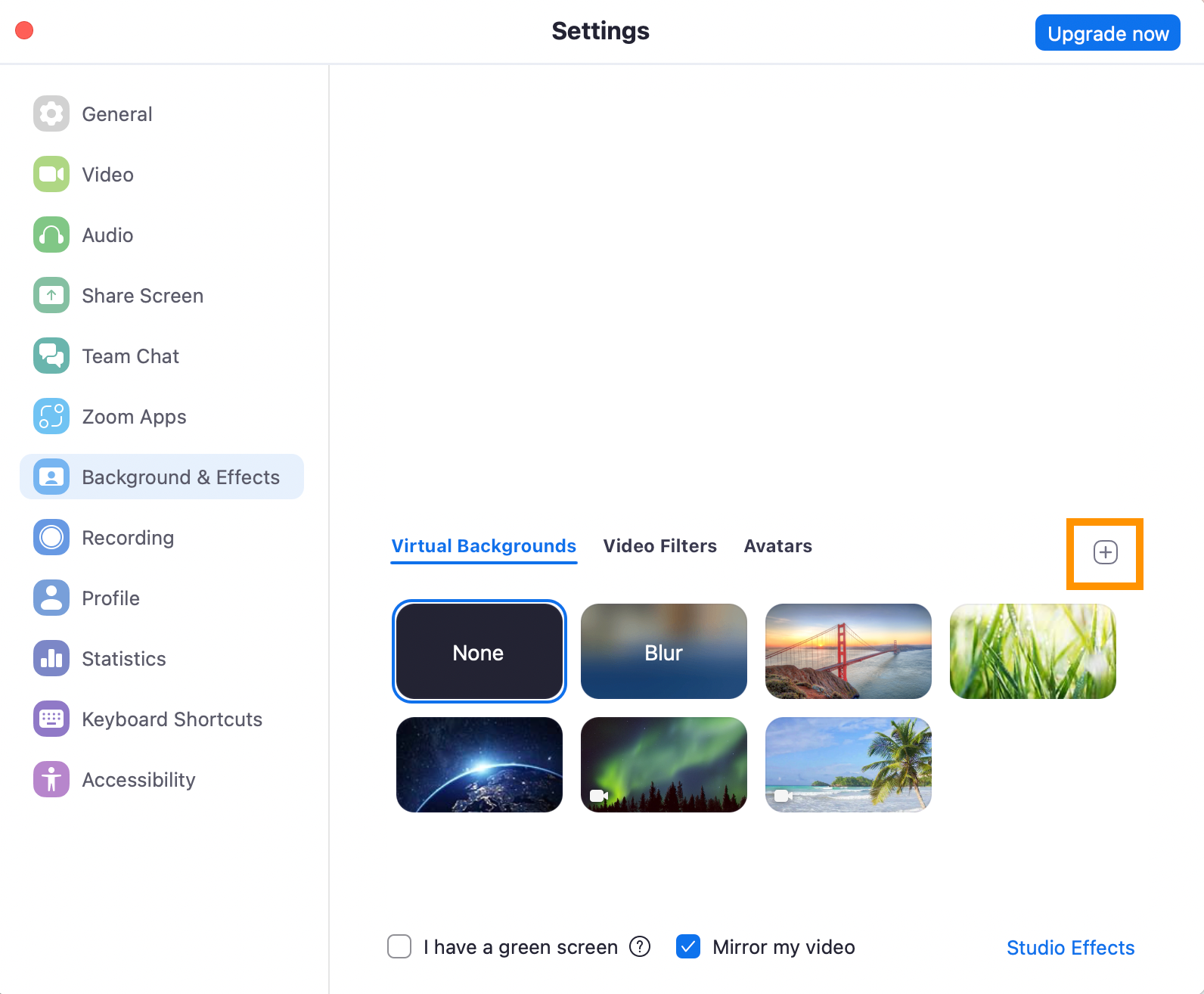Screen dimensions: 1204x994
Task: Add a new virtual background with plus icon
Action: tap(1106, 553)
